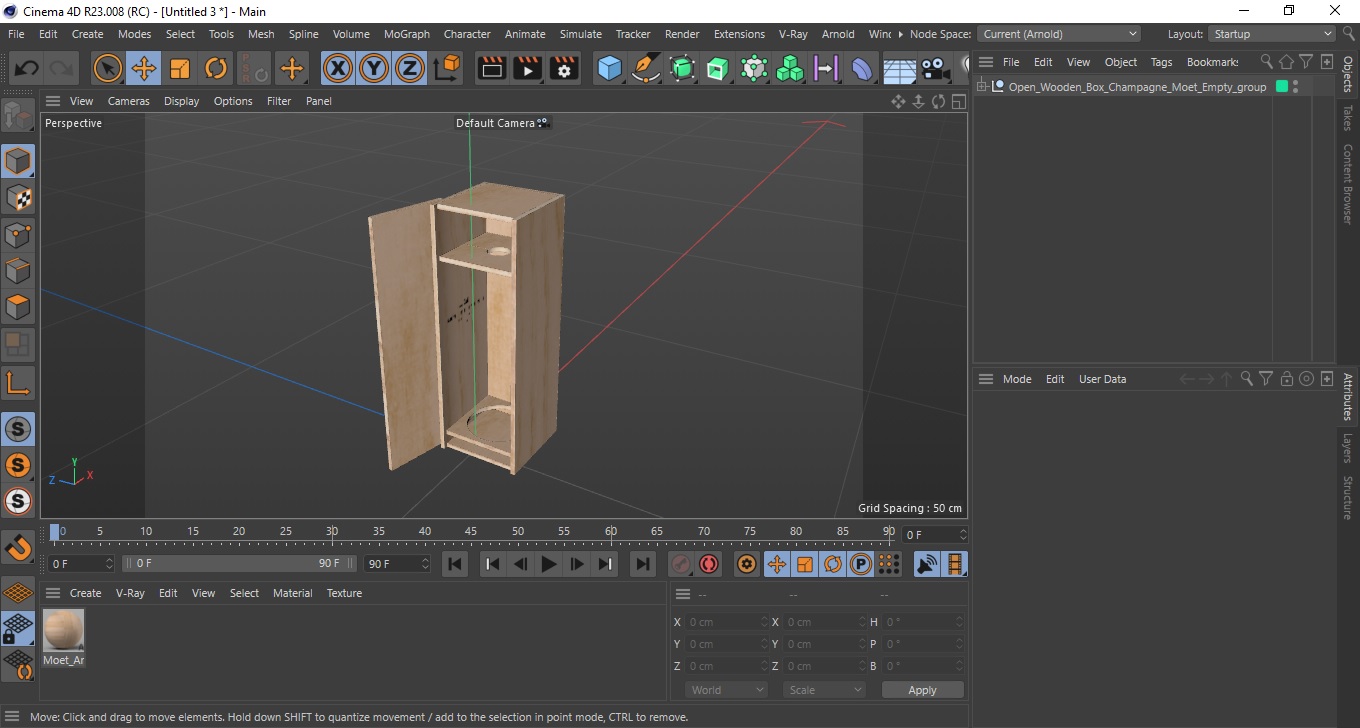Add a MoGraph Cloner object
This screenshot has width=1360, height=728.
coord(790,69)
